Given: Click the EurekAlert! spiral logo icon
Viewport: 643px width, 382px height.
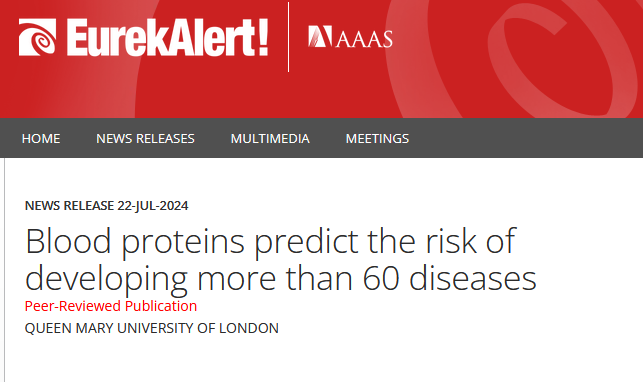Looking at the screenshot, I should click(37, 37).
